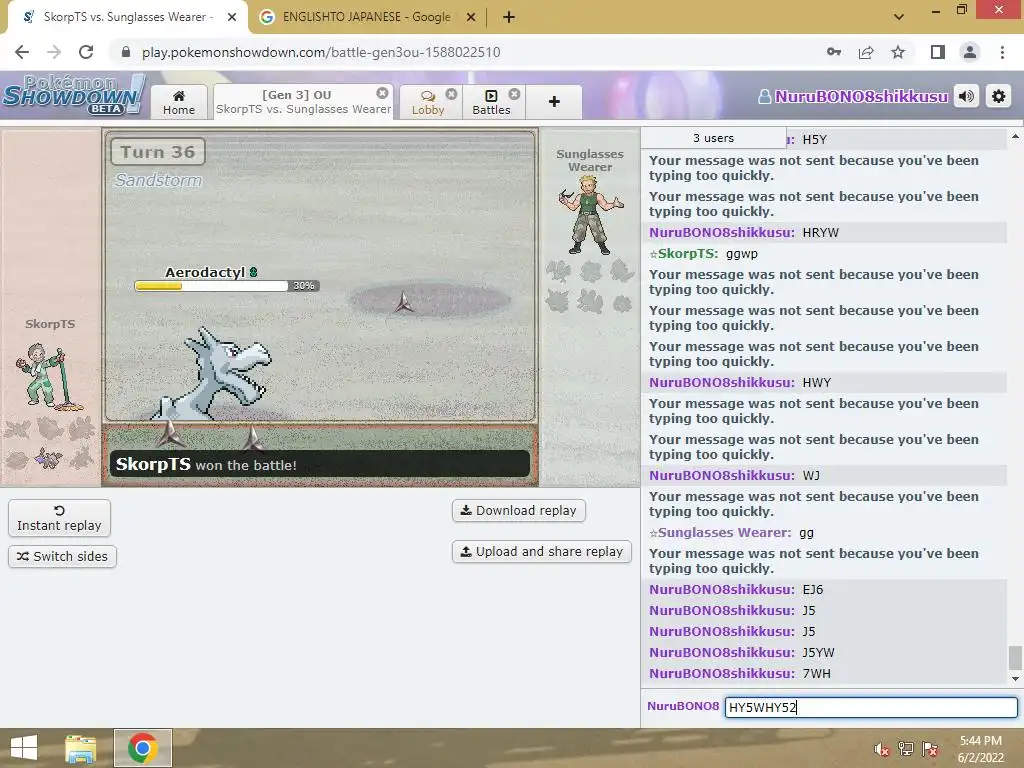The image size is (1024, 768).
Task: Bookmark page with the star icon
Action: click(x=898, y=52)
